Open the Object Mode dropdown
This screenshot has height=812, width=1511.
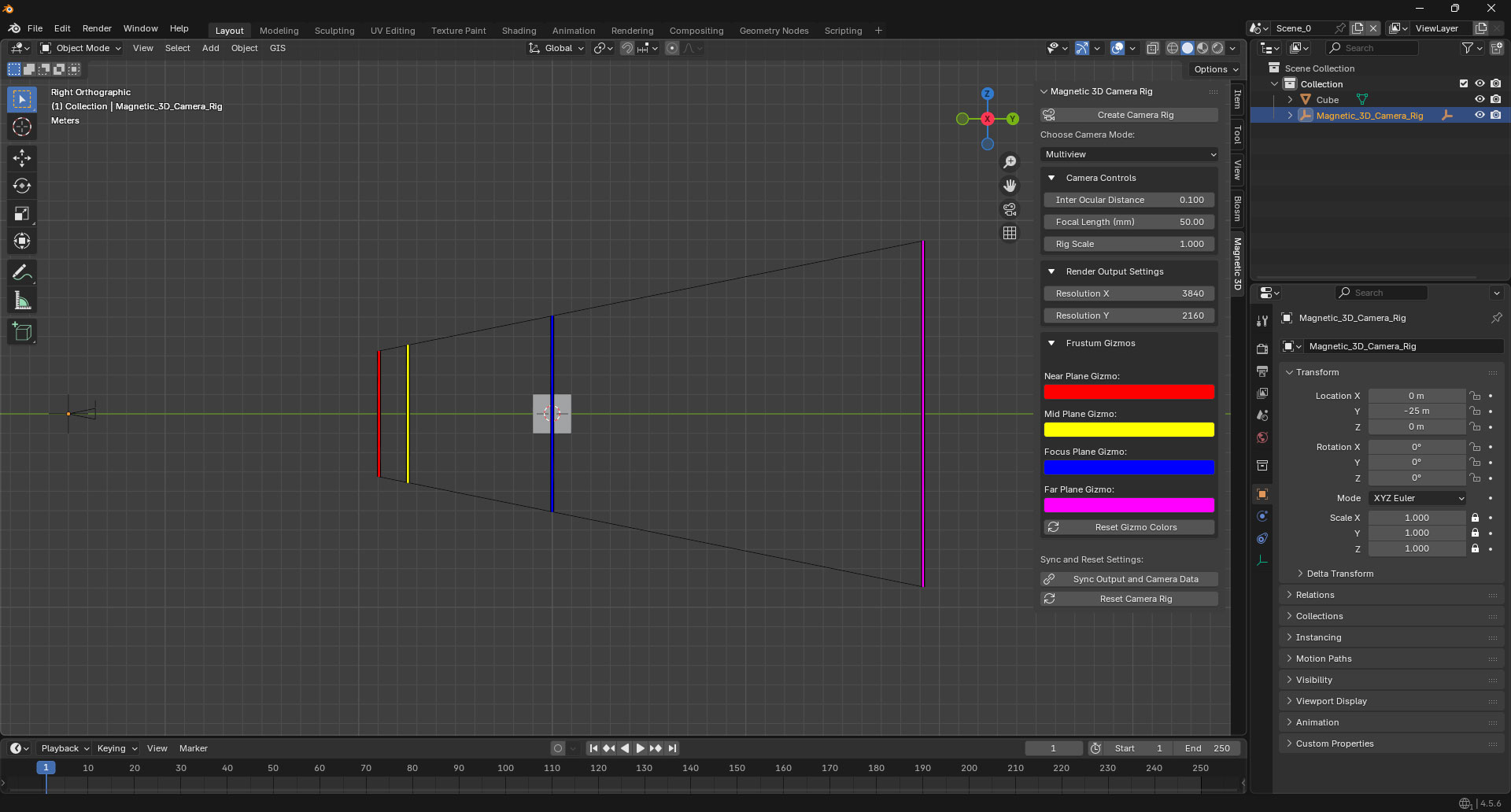pos(81,48)
